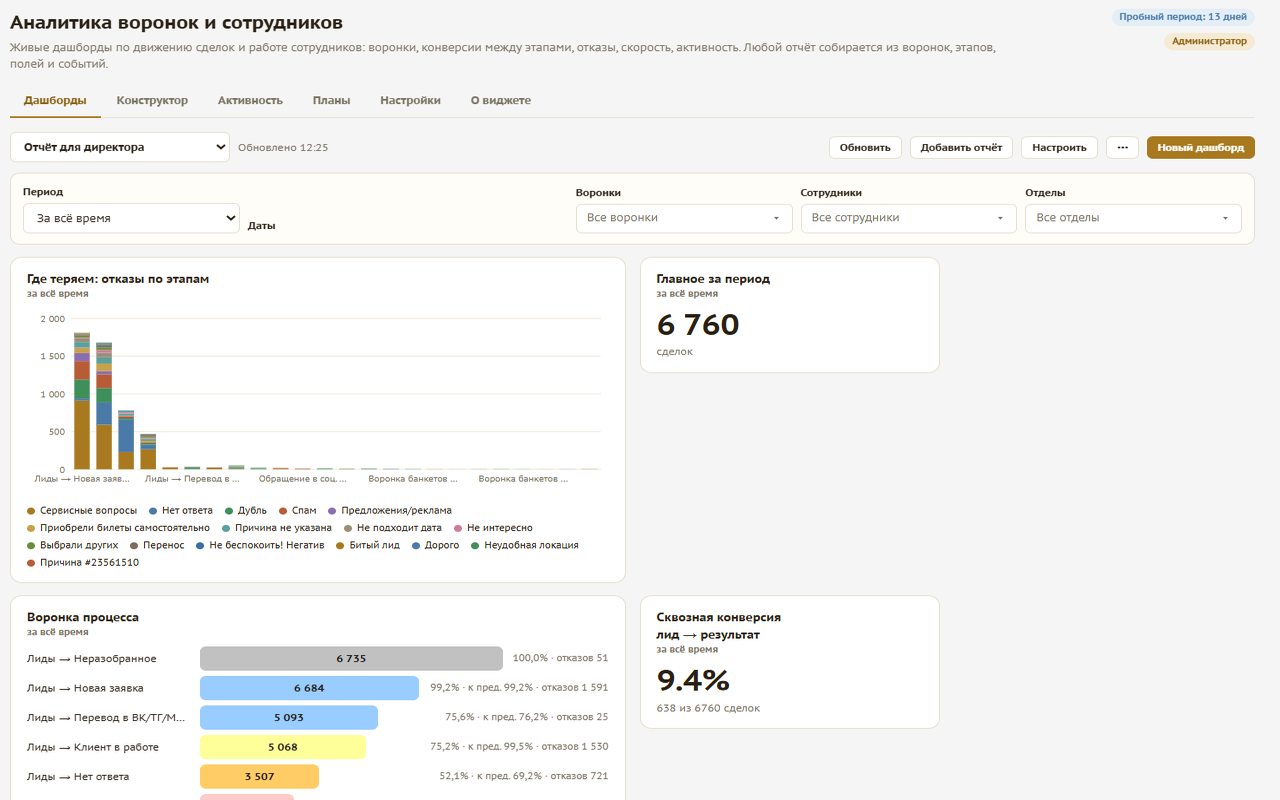Image resolution: width=1280 pixels, height=800 pixels.
Task: Click the Администратор role badge
Action: [1209, 41]
